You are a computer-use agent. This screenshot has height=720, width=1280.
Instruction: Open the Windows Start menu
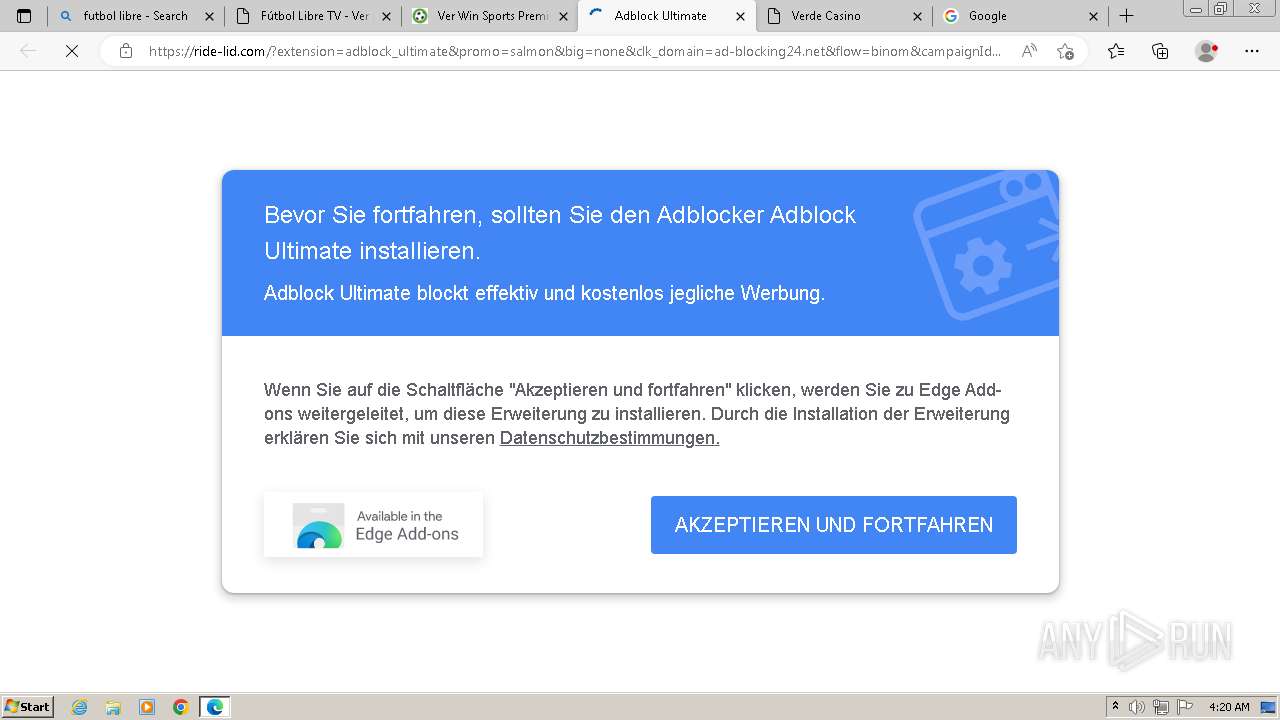click(28, 706)
